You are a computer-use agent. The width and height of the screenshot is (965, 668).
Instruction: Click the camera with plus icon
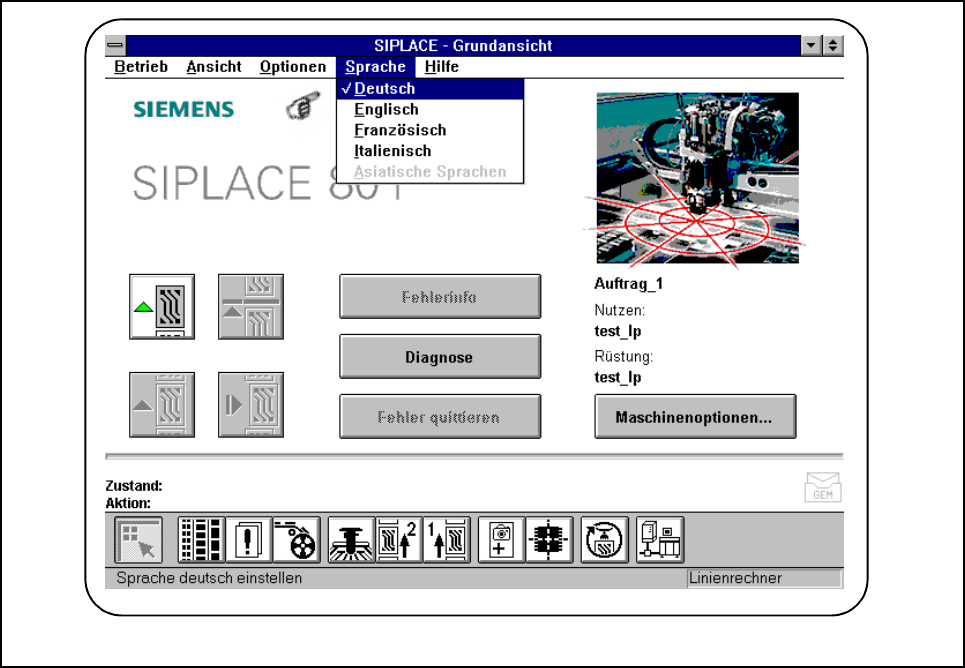click(502, 540)
